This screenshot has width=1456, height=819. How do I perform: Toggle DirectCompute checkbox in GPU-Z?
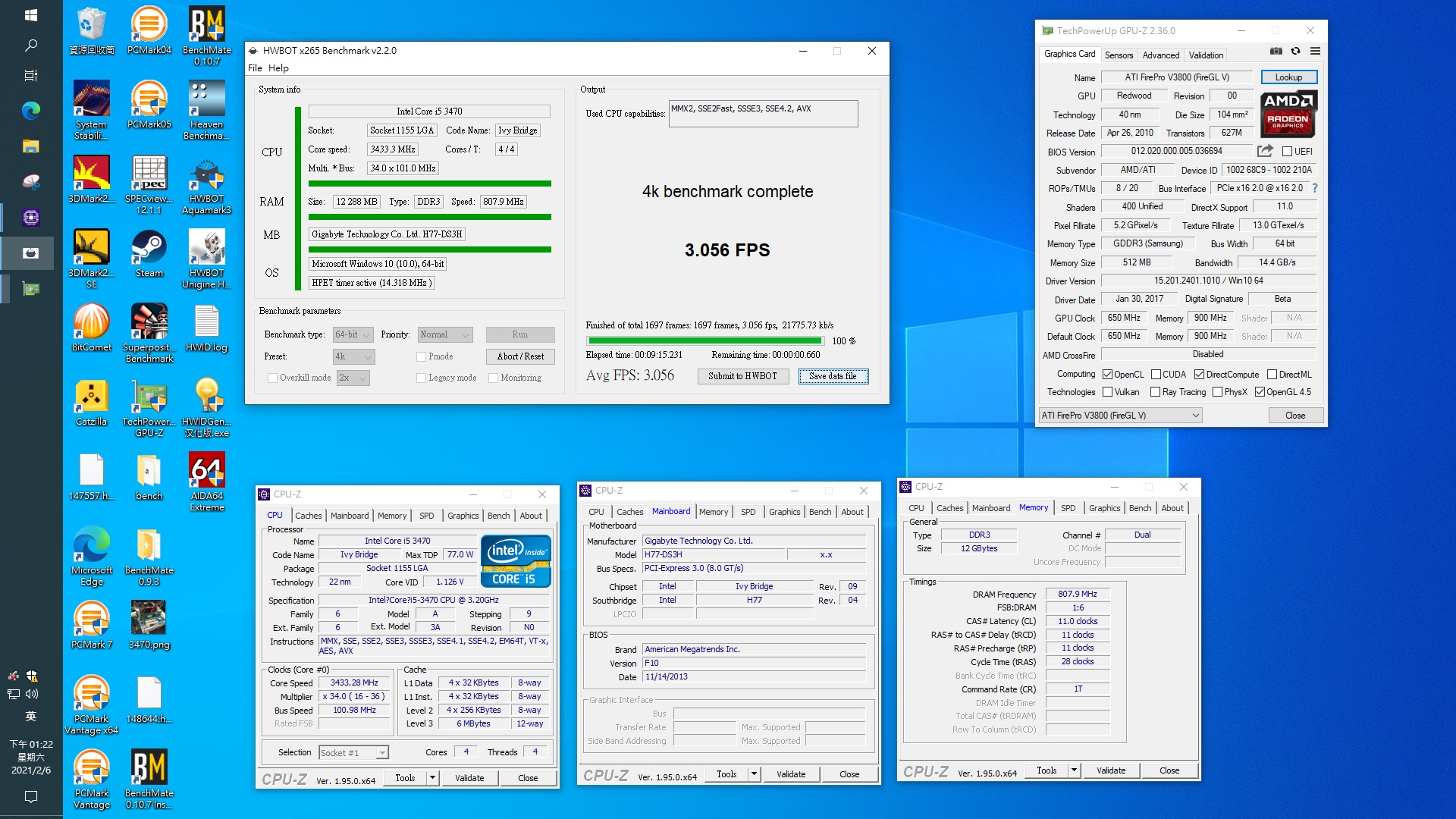(1199, 375)
